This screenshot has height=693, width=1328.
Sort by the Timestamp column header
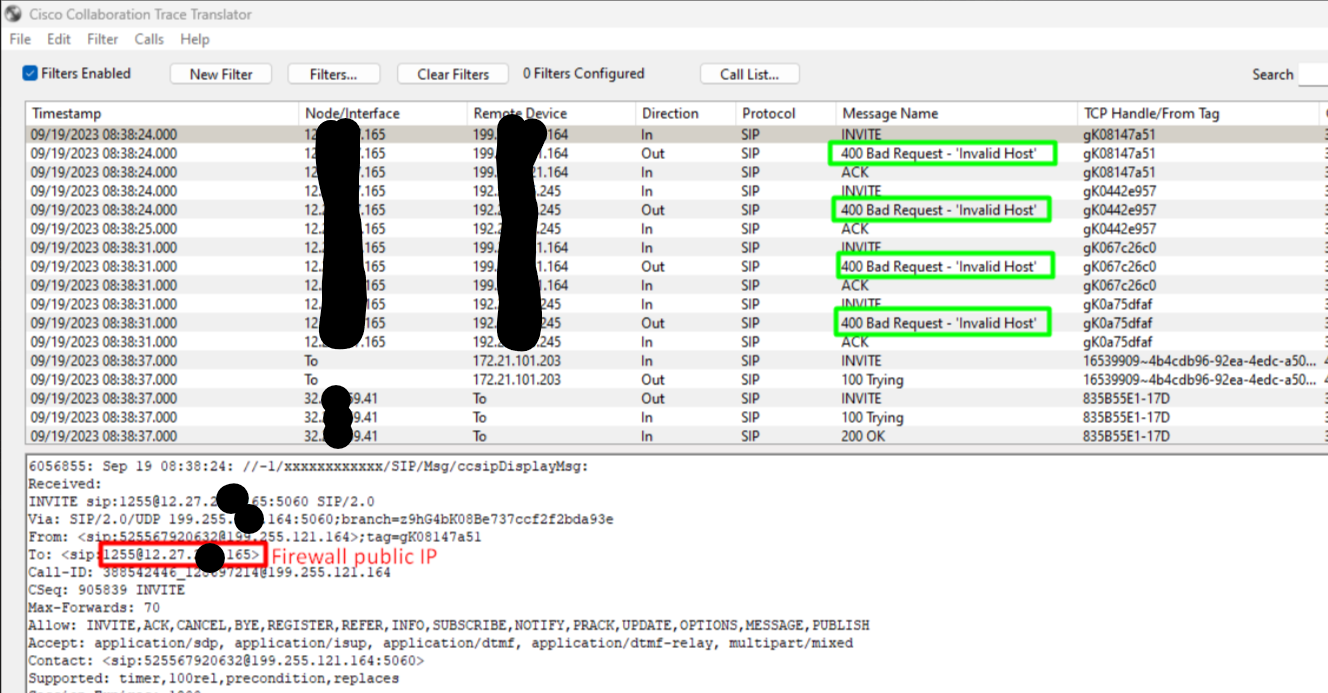click(x=162, y=113)
